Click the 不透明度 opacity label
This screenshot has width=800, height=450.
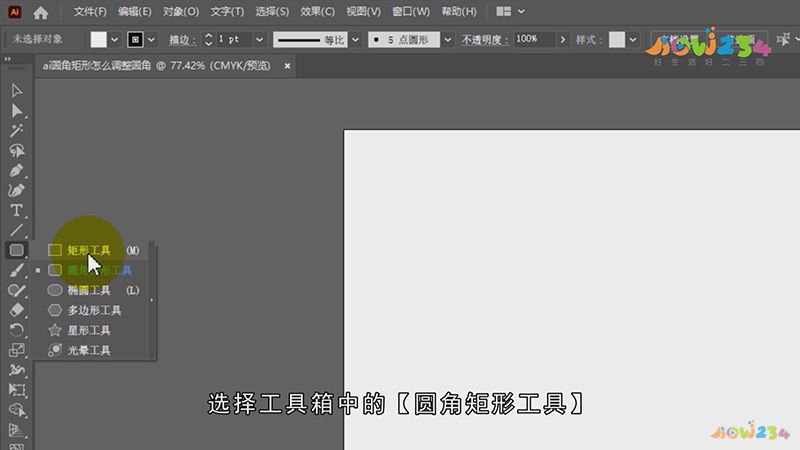pos(485,39)
